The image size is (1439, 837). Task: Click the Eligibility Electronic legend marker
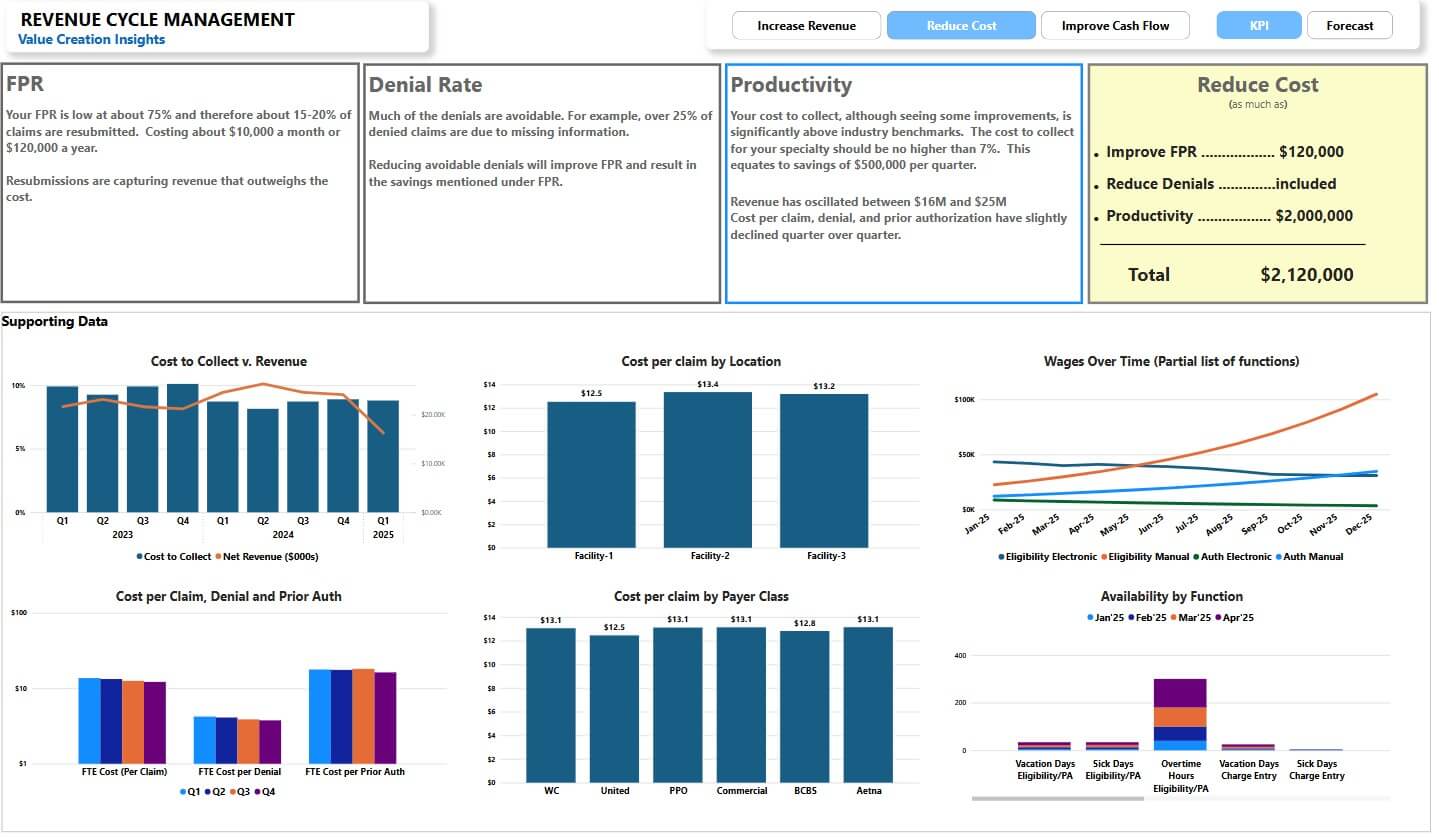point(1001,557)
